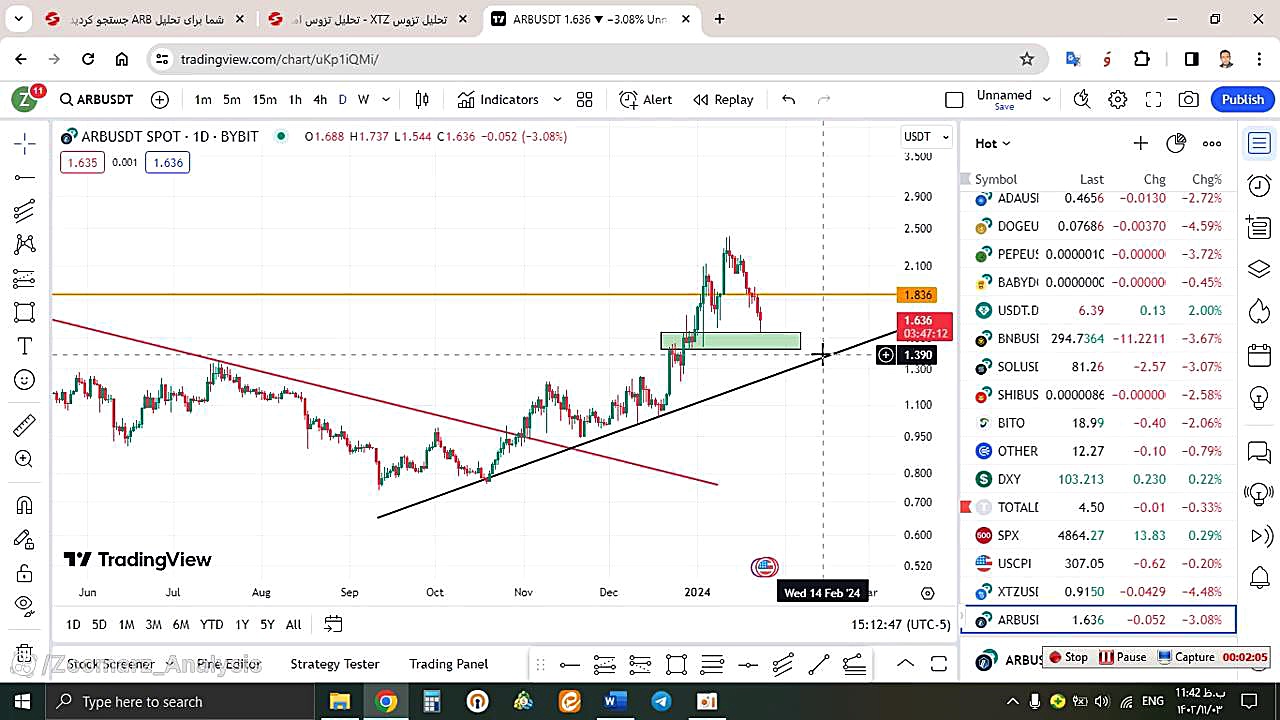Click the orange 1.836 price label
Viewport: 1280px width, 720px height.
tap(918, 295)
